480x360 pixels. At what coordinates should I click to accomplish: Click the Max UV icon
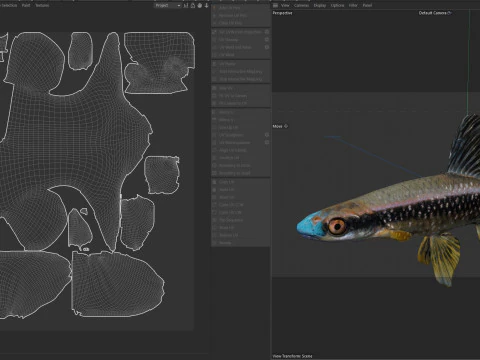click(215, 197)
